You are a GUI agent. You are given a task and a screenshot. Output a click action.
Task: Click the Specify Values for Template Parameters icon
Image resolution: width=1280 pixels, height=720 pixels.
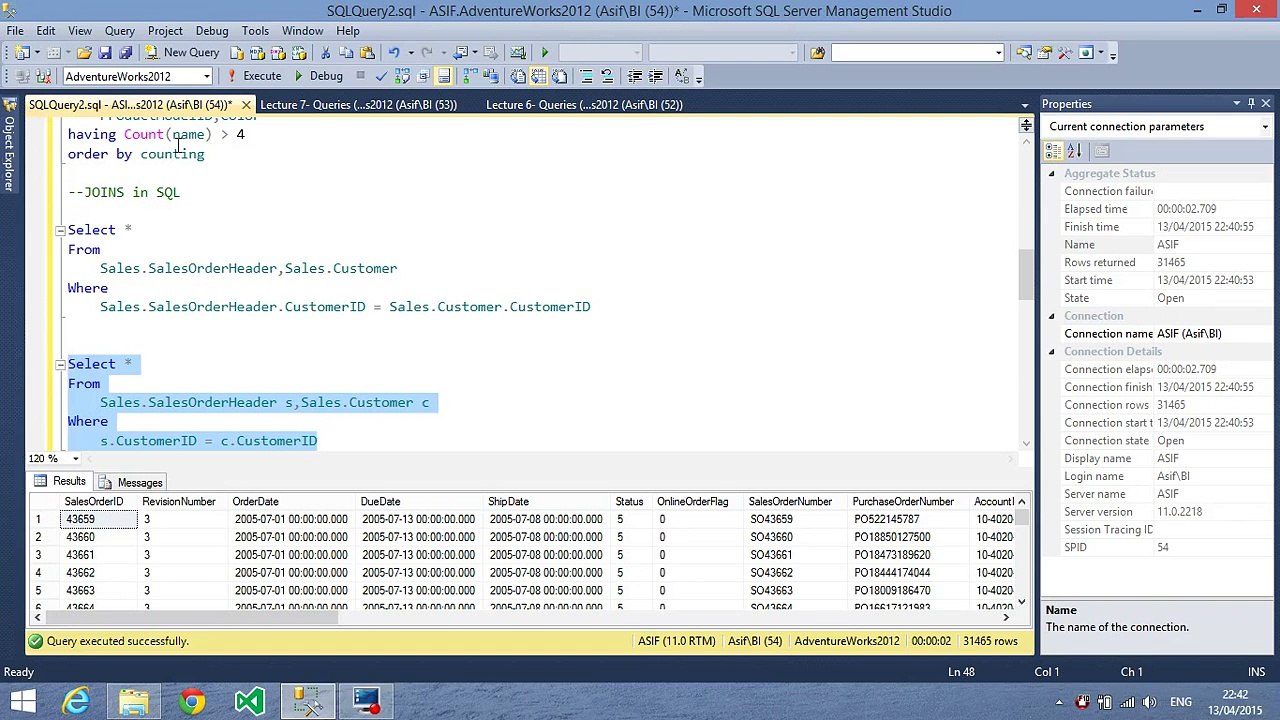click(x=682, y=76)
